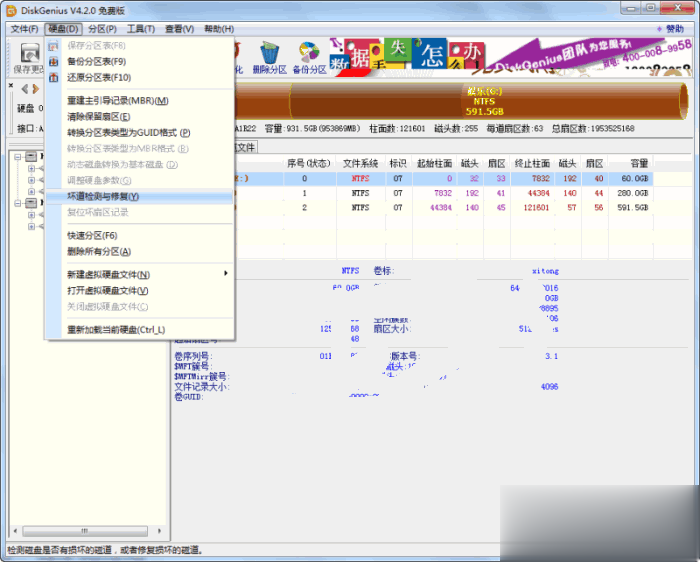
Task: Choose 清除保留扇区(E) menu item
Action: tap(98, 117)
